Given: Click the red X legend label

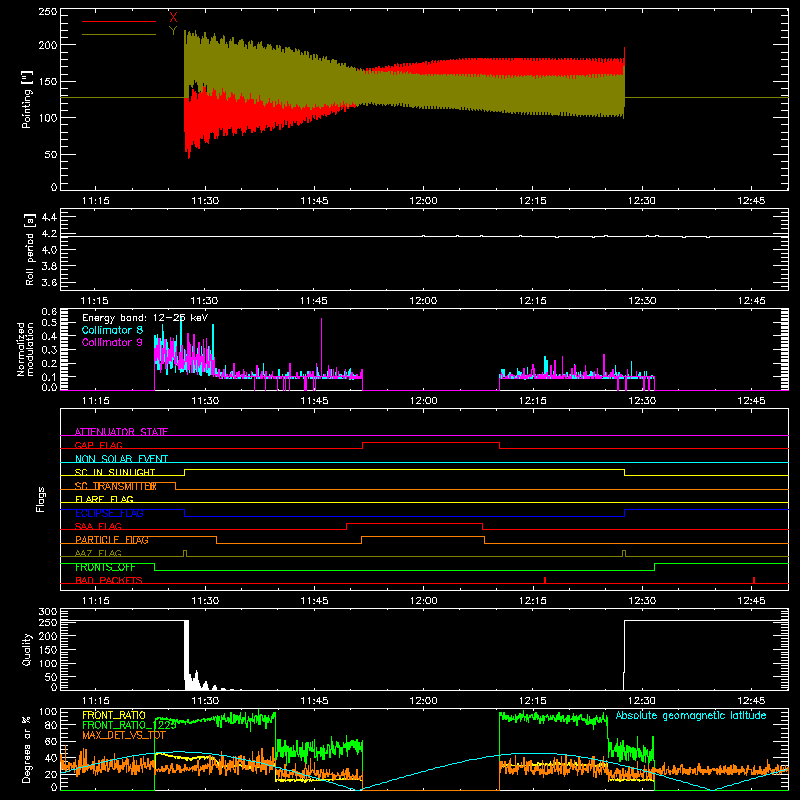Looking at the screenshot, I should tap(173, 18).
